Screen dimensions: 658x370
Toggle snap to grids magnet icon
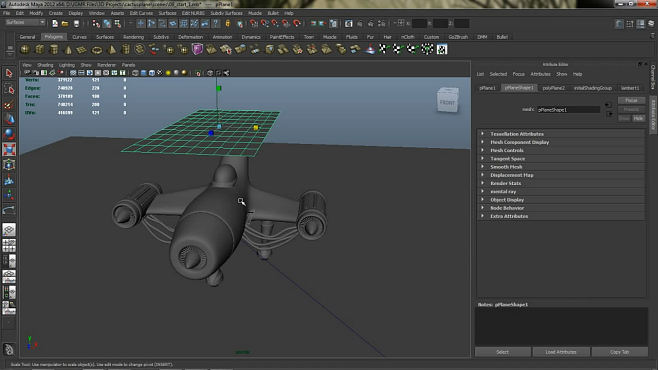point(254,23)
